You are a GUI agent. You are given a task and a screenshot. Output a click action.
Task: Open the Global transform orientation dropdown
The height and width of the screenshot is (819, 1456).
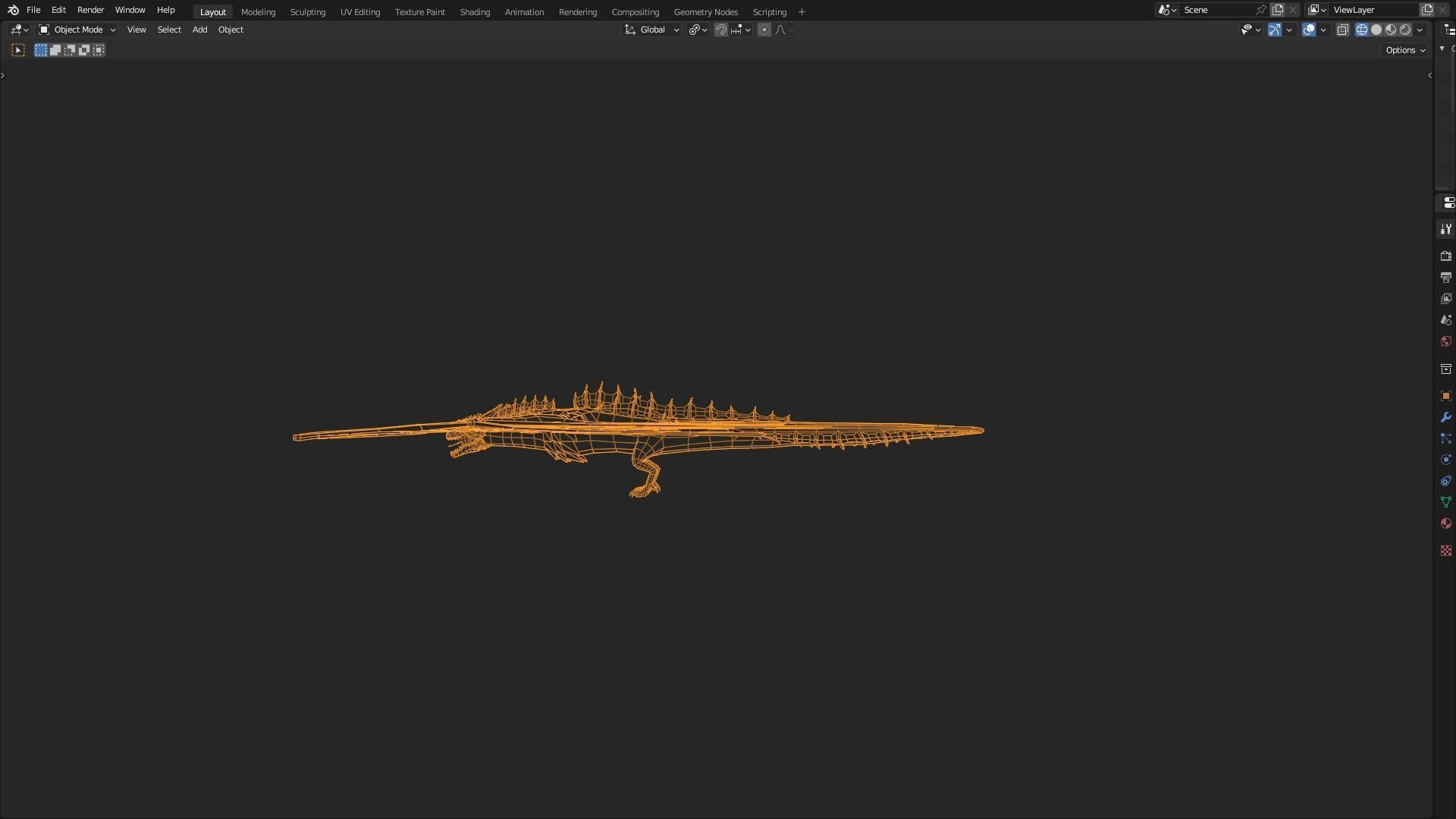[x=652, y=30]
